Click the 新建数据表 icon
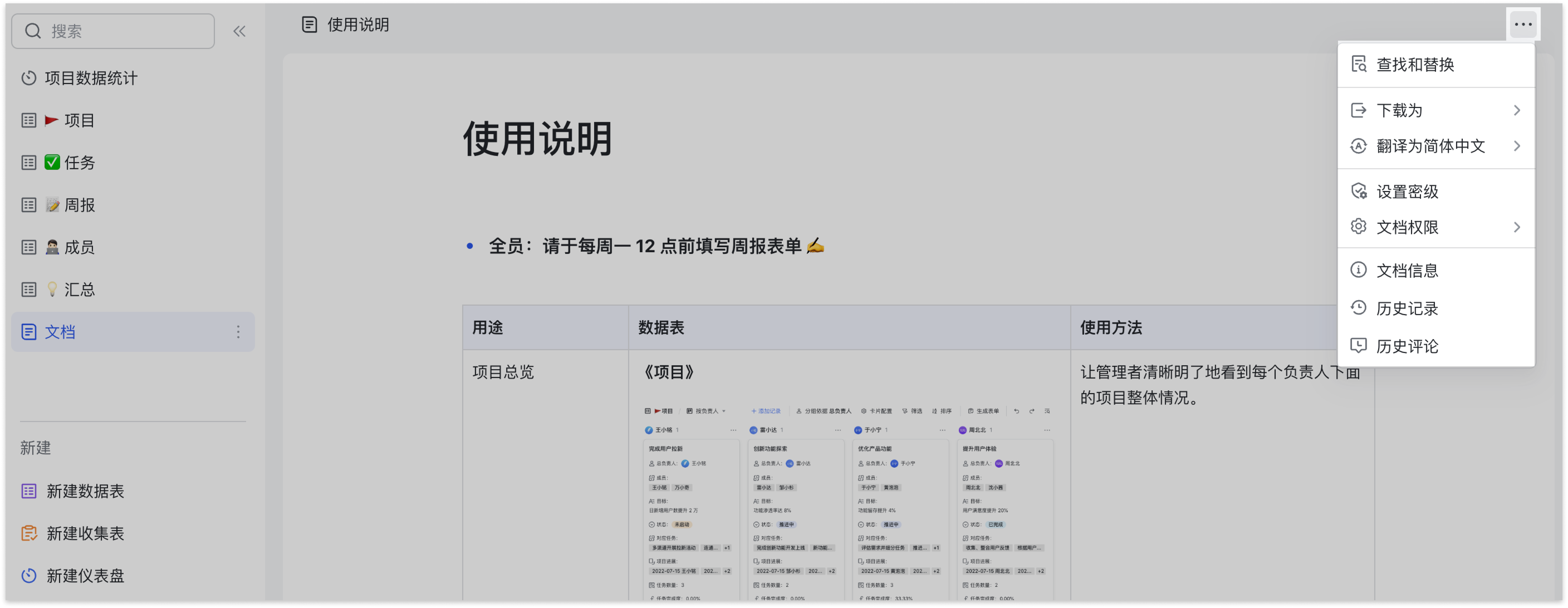This screenshot has width=1568, height=608. click(29, 491)
